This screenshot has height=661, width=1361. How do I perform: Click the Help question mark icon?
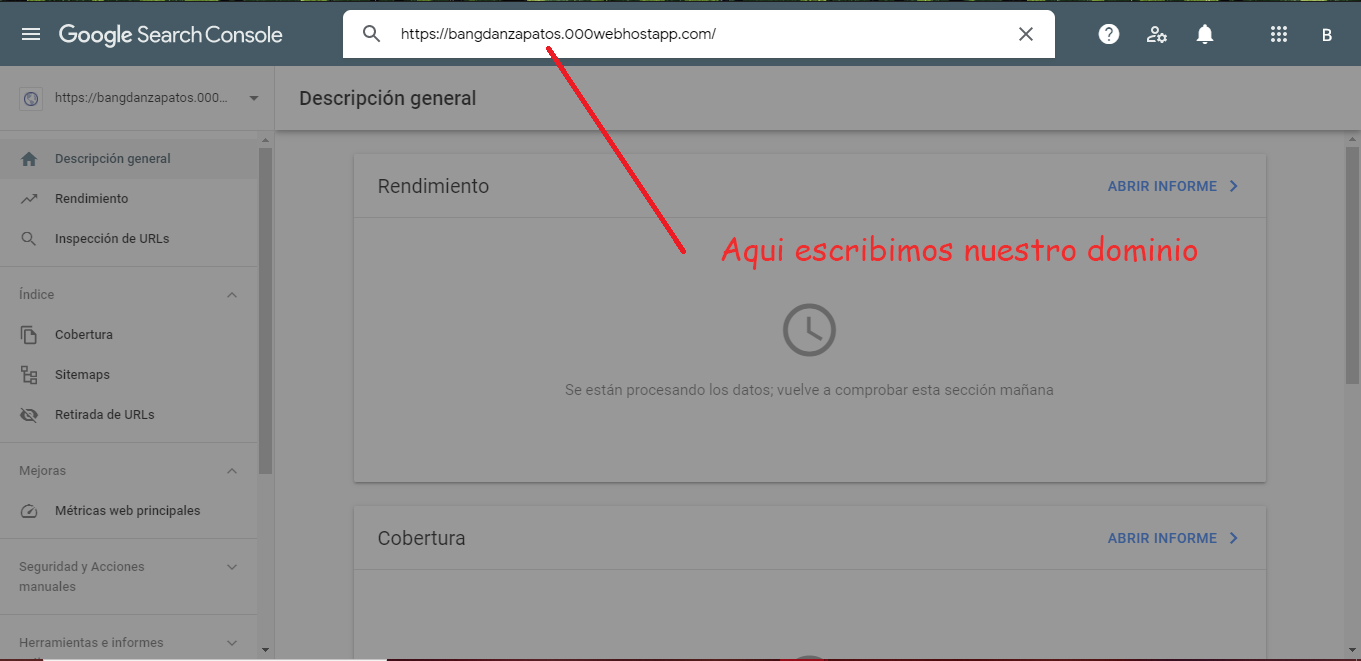pyautogui.click(x=1108, y=35)
